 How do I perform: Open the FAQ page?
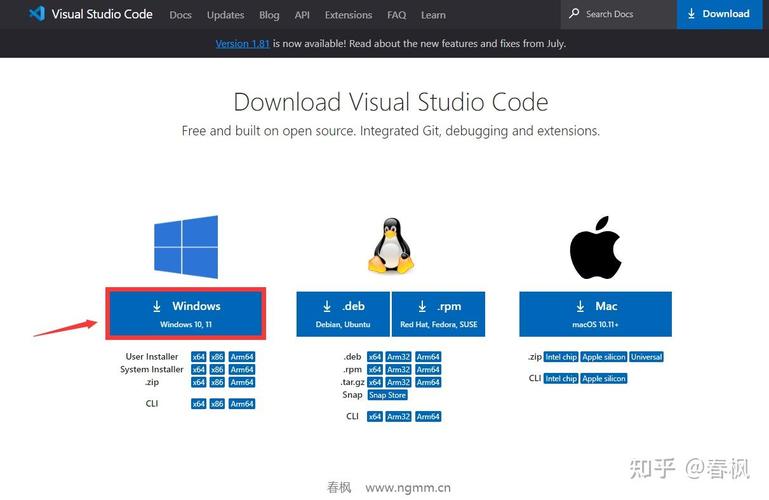(396, 15)
